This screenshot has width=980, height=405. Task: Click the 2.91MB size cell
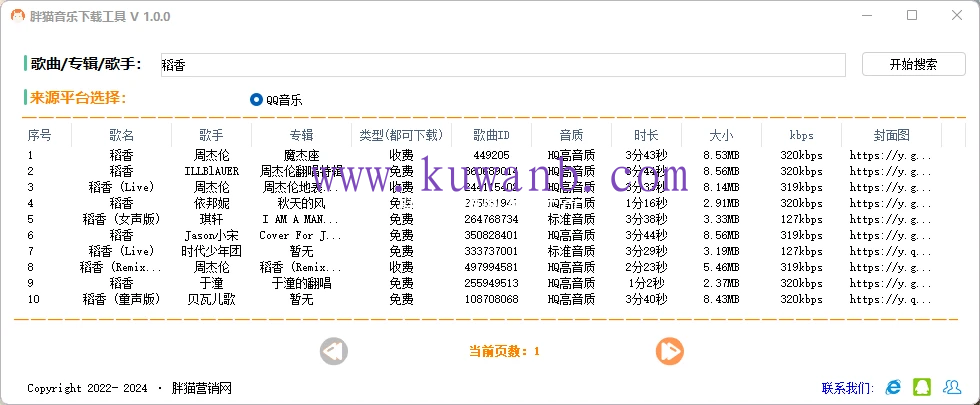(x=721, y=203)
